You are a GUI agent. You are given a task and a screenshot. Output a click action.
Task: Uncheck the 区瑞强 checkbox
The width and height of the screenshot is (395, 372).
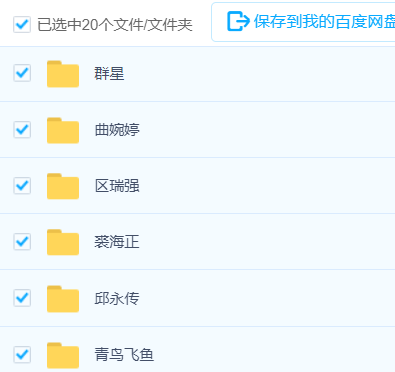(22, 185)
